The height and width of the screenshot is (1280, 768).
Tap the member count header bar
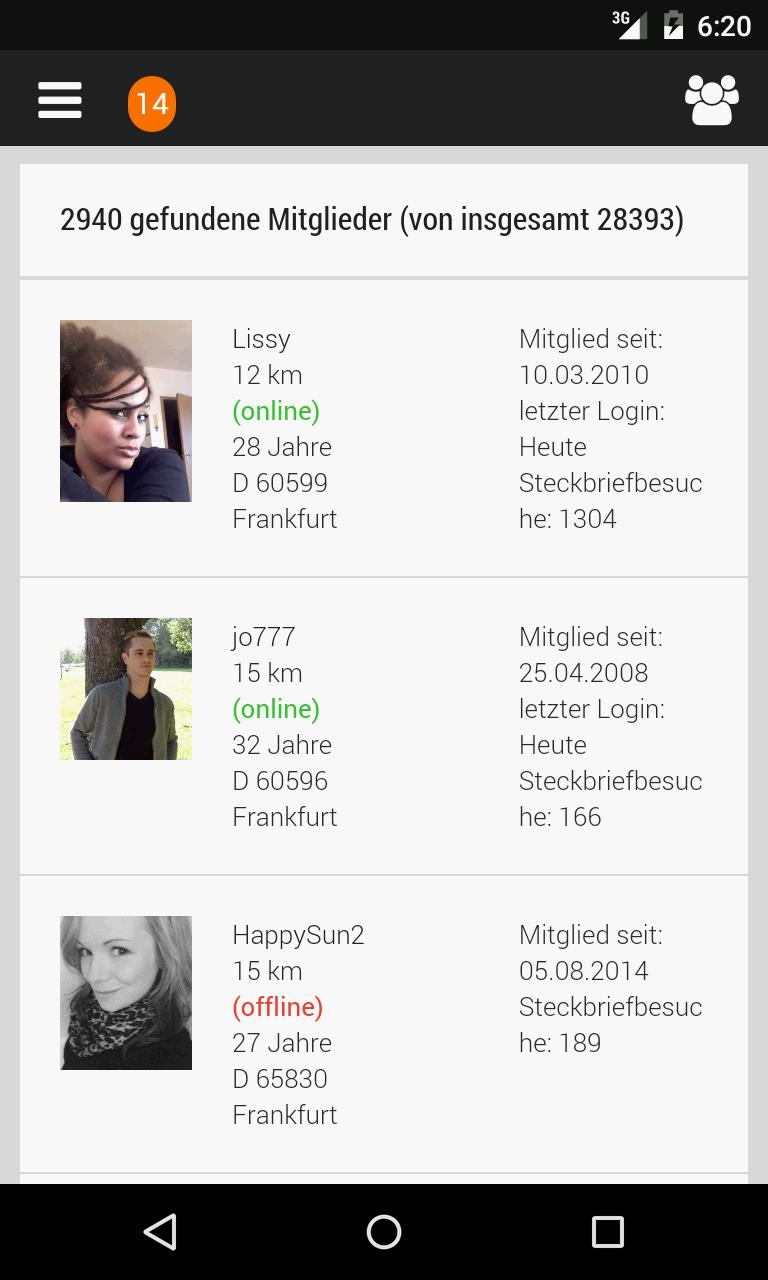point(384,218)
